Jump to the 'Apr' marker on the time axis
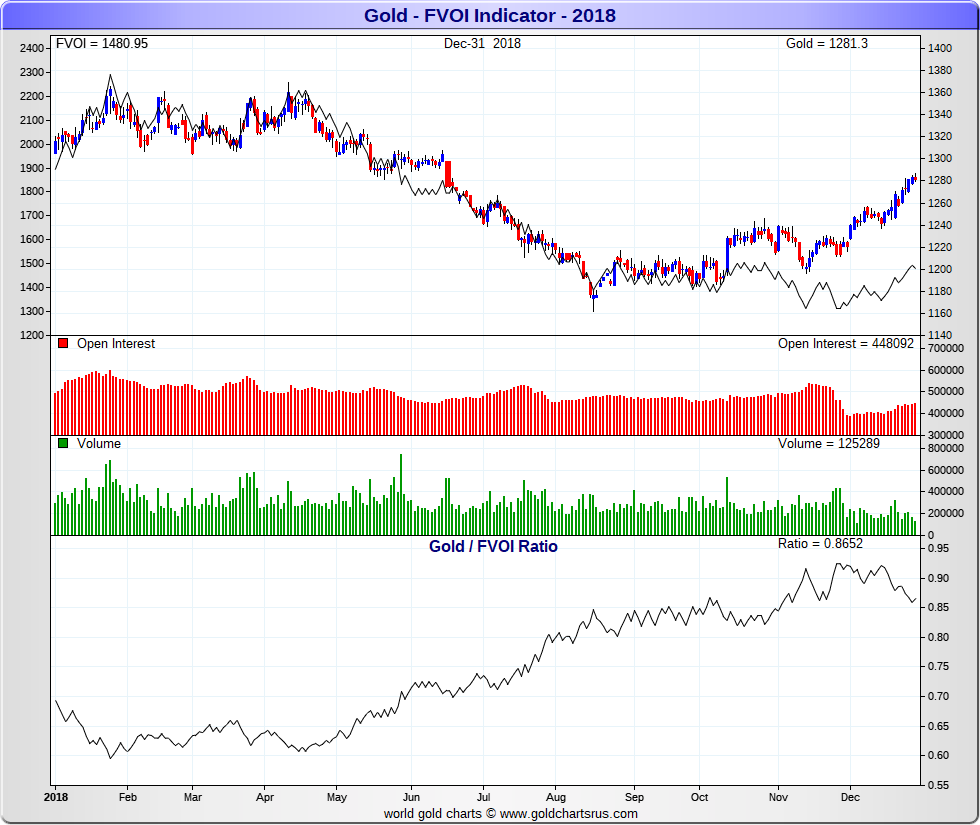 265,798
